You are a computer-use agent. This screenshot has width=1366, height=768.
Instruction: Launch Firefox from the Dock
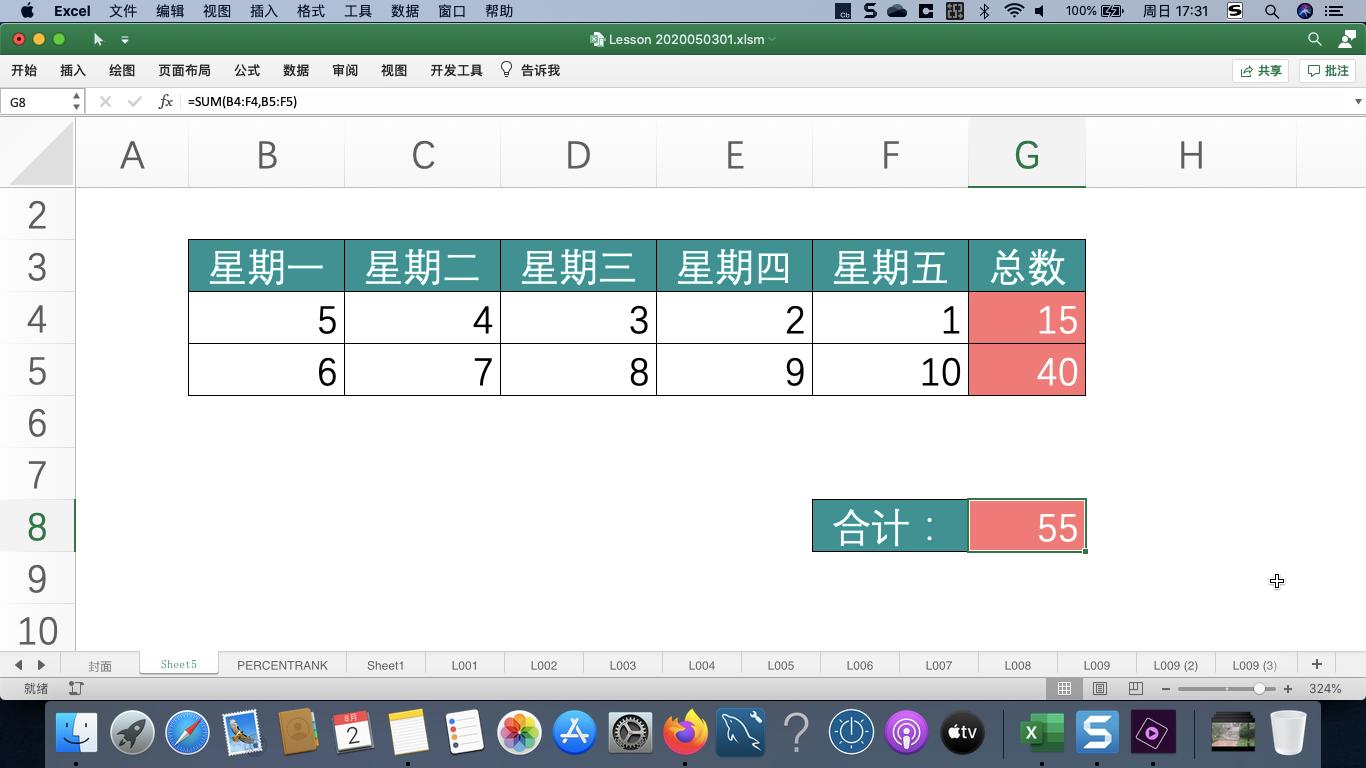(x=686, y=733)
